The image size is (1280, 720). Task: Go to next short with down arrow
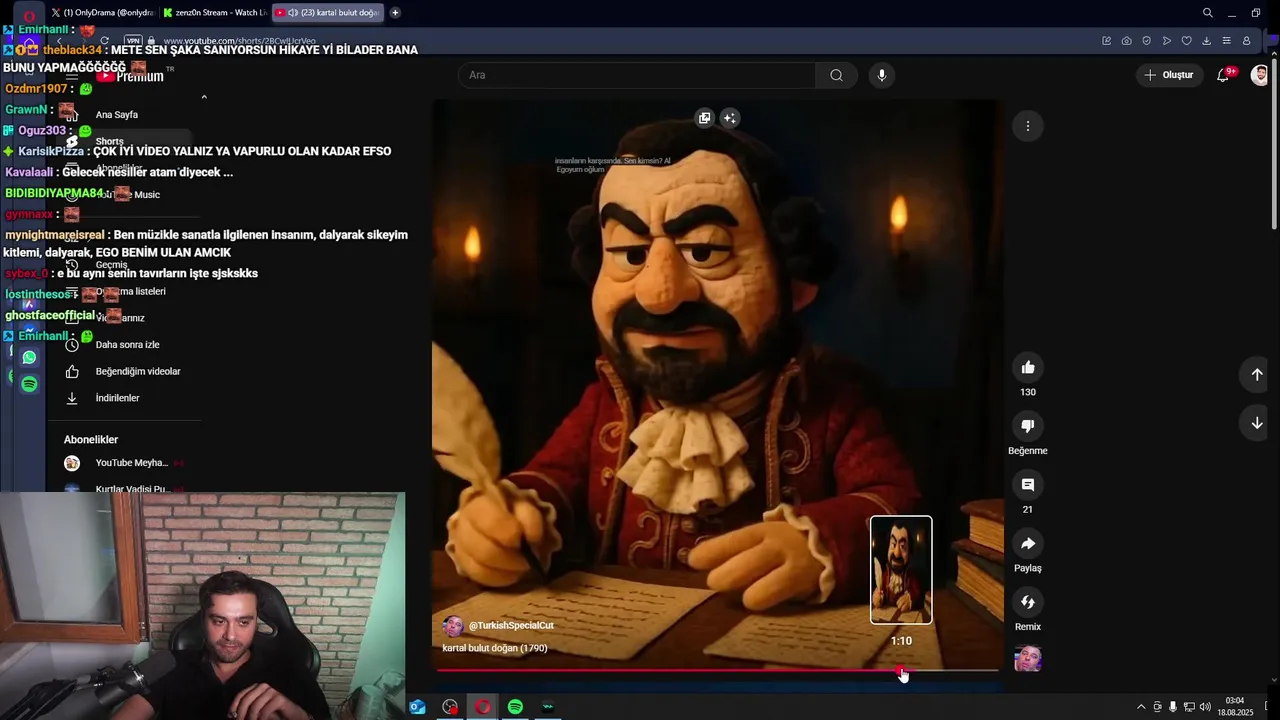point(1257,423)
